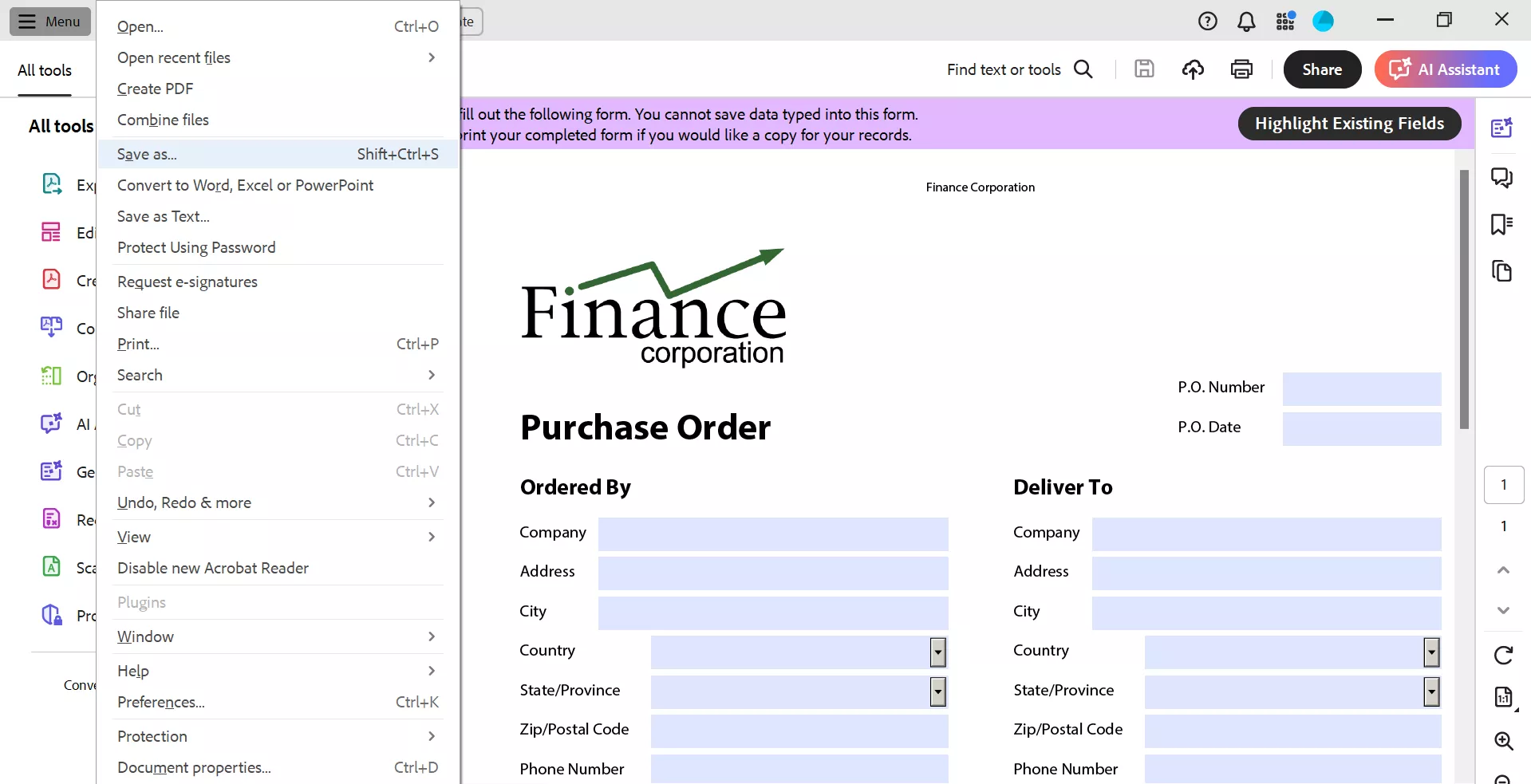The height and width of the screenshot is (784, 1531).
Task: Click the AI Assistant button
Action: (1445, 69)
